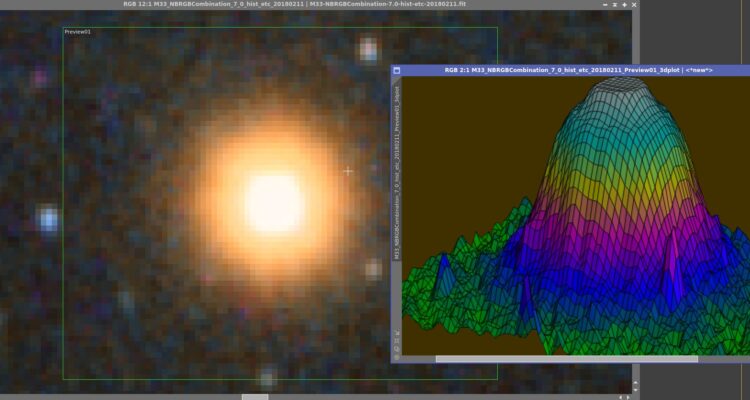Minimize the M33 NBRGBCombination image window

(x=605, y=4)
